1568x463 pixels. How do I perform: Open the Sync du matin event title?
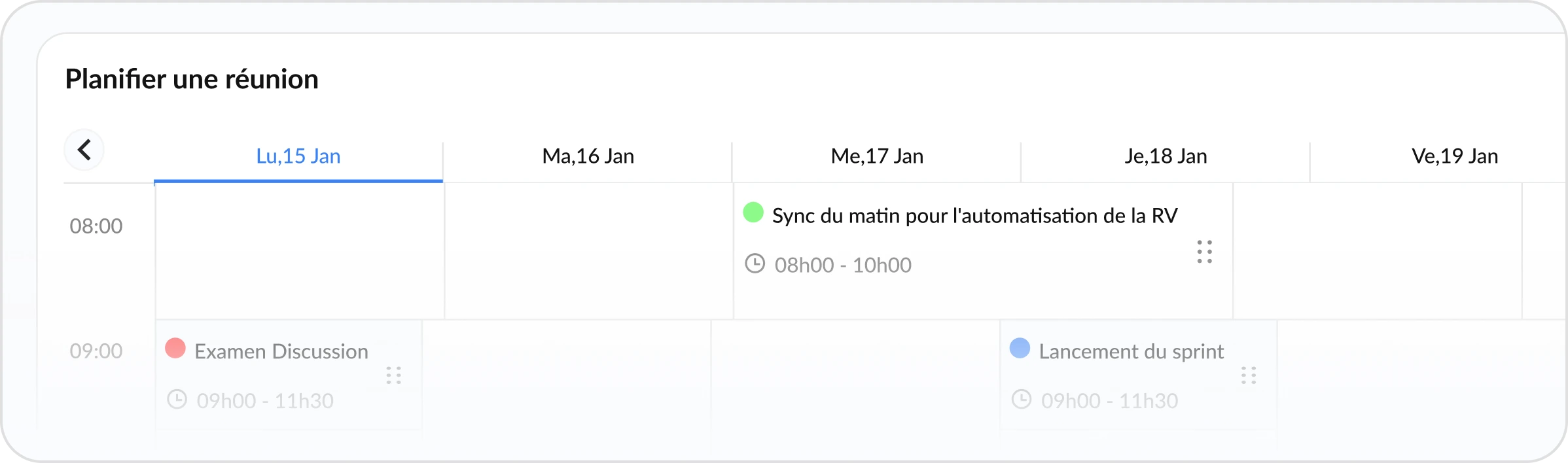click(x=974, y=216)
